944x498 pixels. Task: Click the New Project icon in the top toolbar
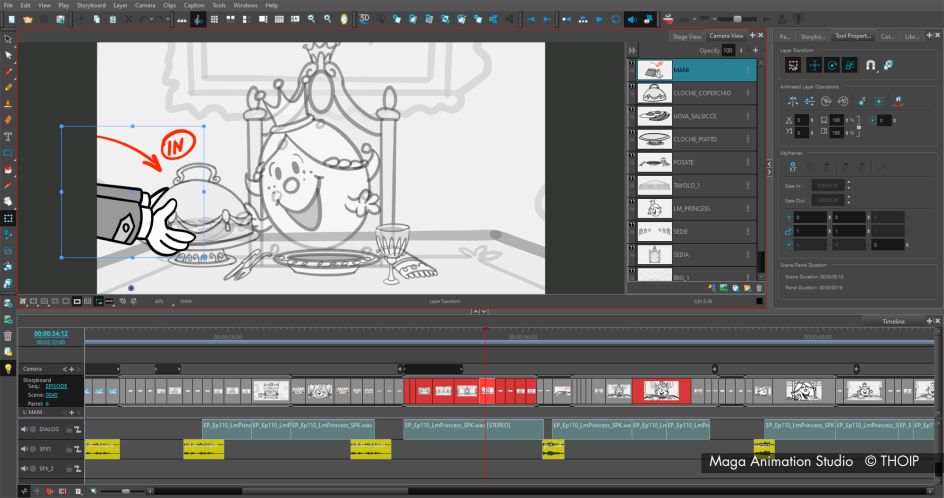[x=11, y=19]
